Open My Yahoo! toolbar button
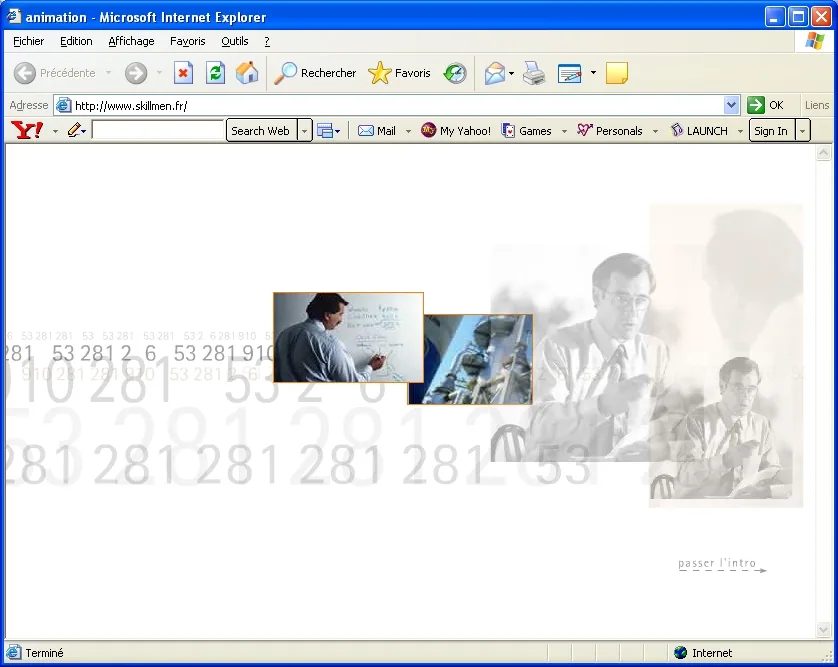The height and width of the screenshot is (667, 838). [456, 130]
